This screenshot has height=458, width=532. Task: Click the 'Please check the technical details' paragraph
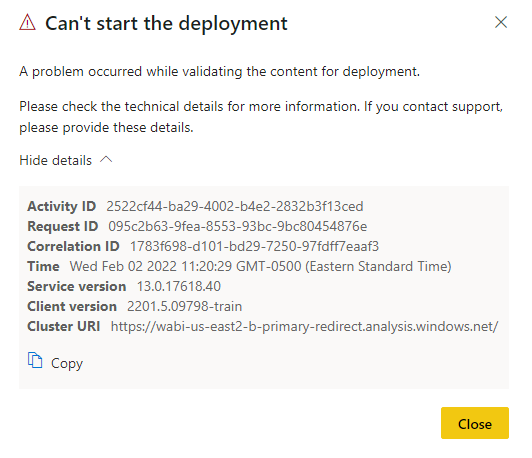pyautogui.click(x=261, y=117)
